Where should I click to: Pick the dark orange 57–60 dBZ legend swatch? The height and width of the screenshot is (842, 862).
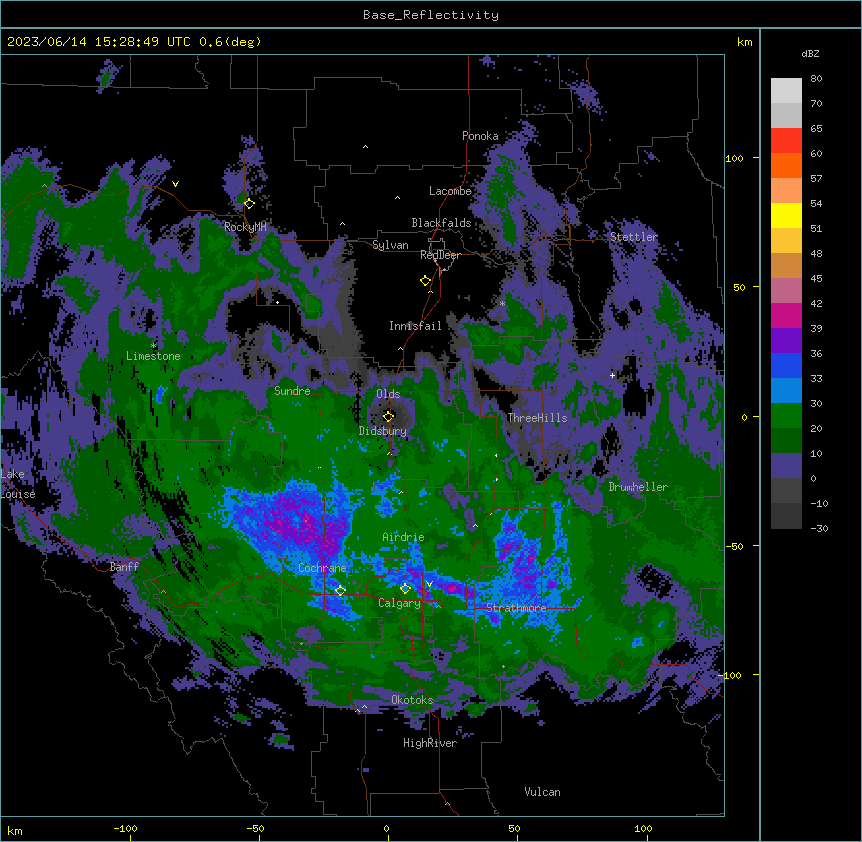click(x=786, y=165)
